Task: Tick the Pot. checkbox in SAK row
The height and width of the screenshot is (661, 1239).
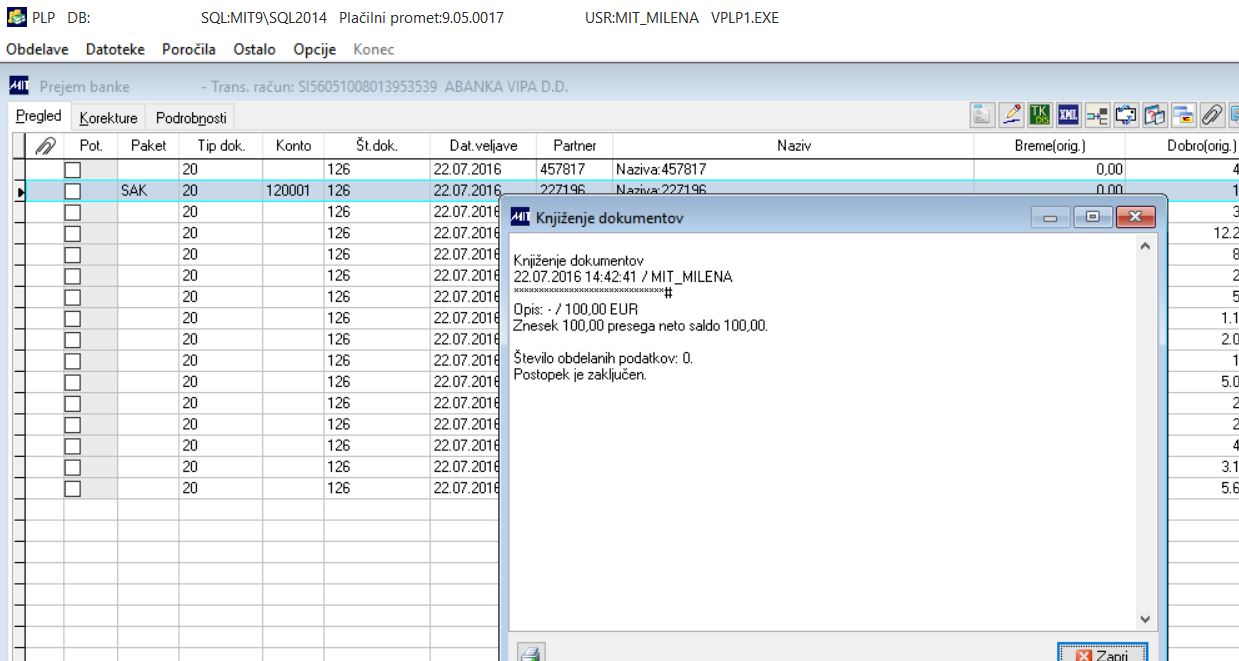Action: [72, 190]
